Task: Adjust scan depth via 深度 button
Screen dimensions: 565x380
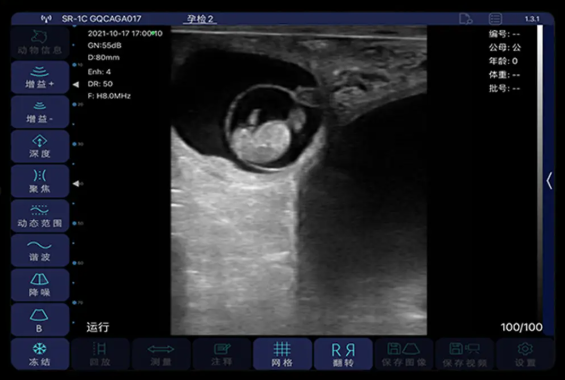Action: (x=40, y=146)
